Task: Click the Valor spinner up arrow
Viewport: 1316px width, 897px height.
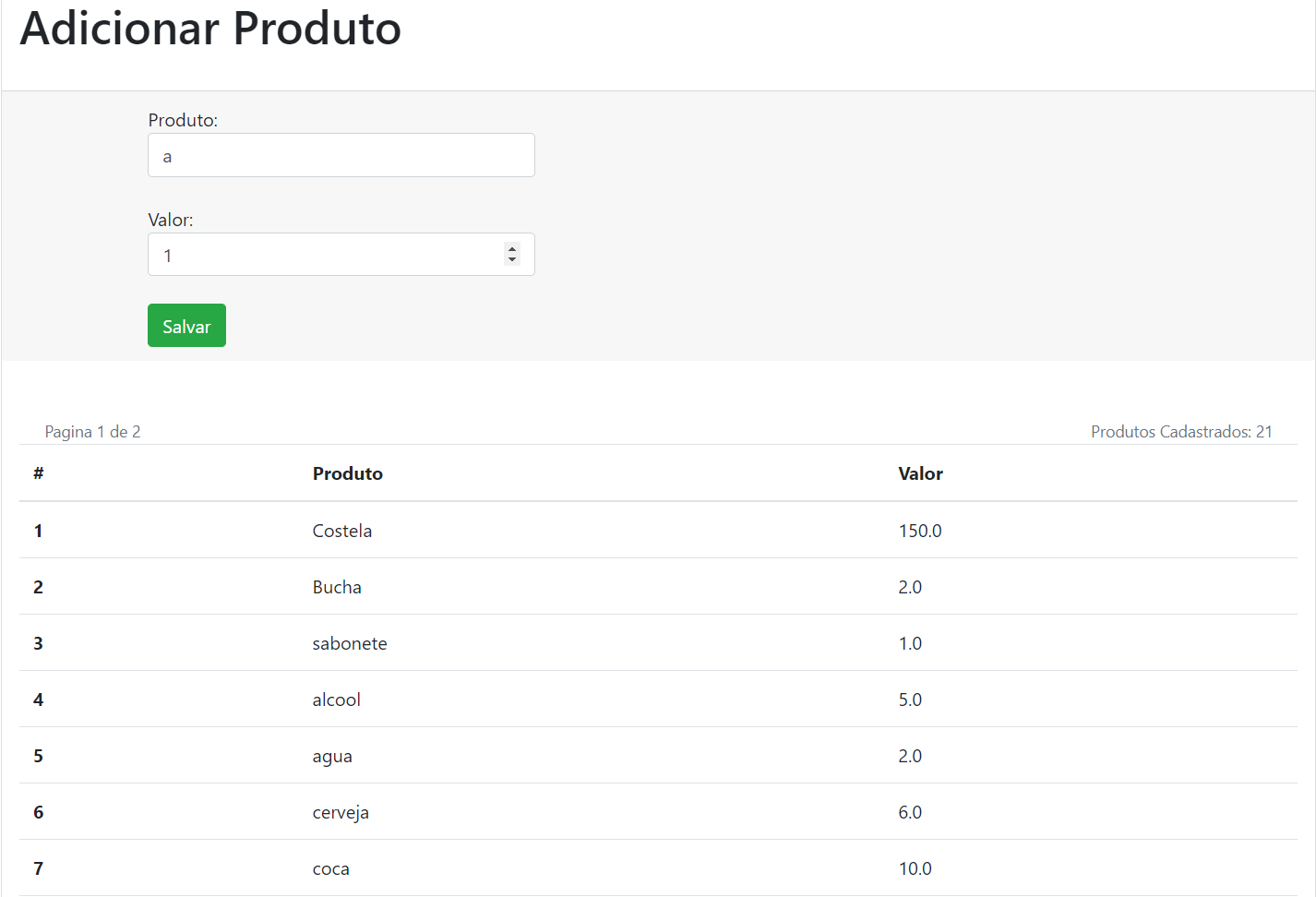Action: 512,248
